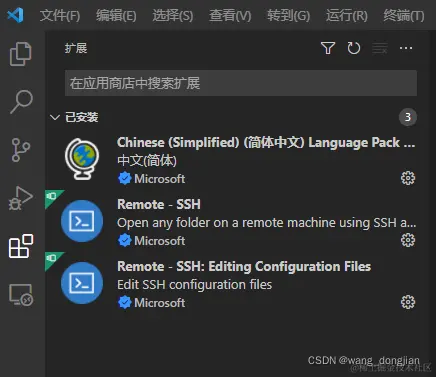Open gear for SSH Editing Configuration Files
The height and width of the screenshot is (377, 436).
tap(408, 302)
